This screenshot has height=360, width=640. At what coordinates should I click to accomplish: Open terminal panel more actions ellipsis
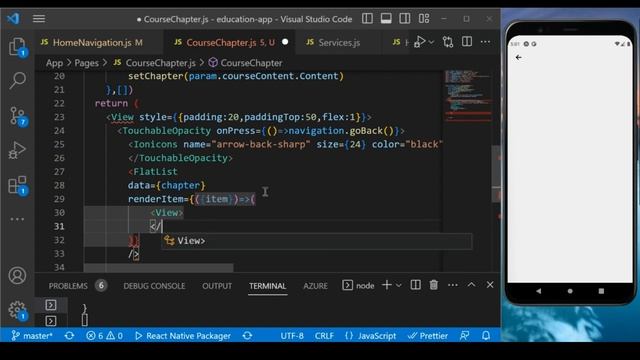coord(453,285)
